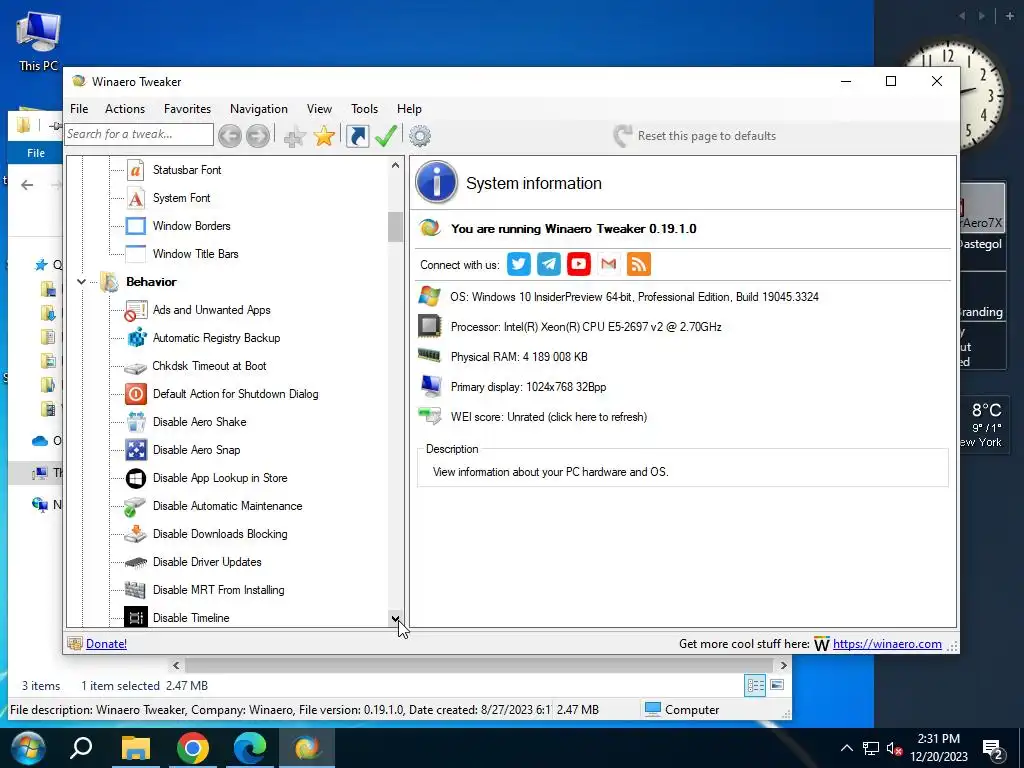Click the yellow star favorites toolbar icon
The width and height of the screenshot is (1024, 768).
coord(324,136)
